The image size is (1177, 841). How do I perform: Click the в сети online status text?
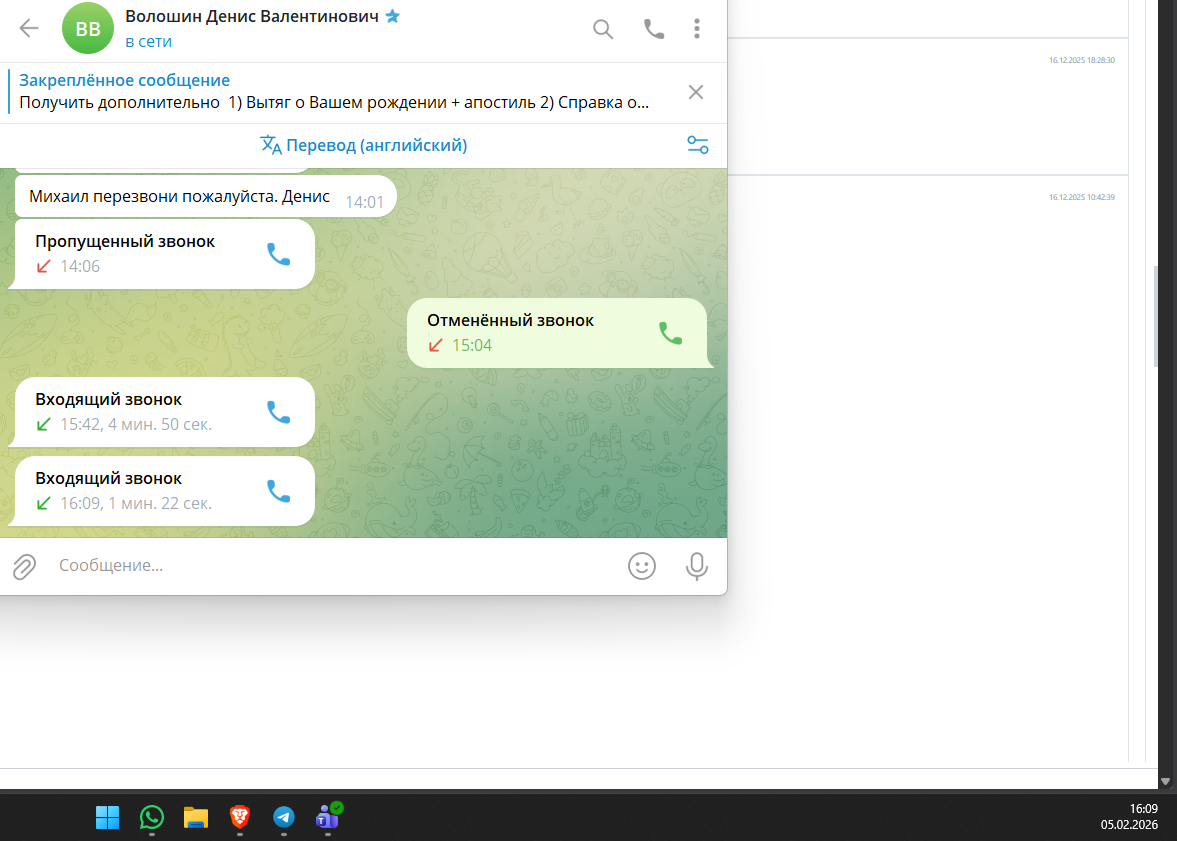point(149,42)
